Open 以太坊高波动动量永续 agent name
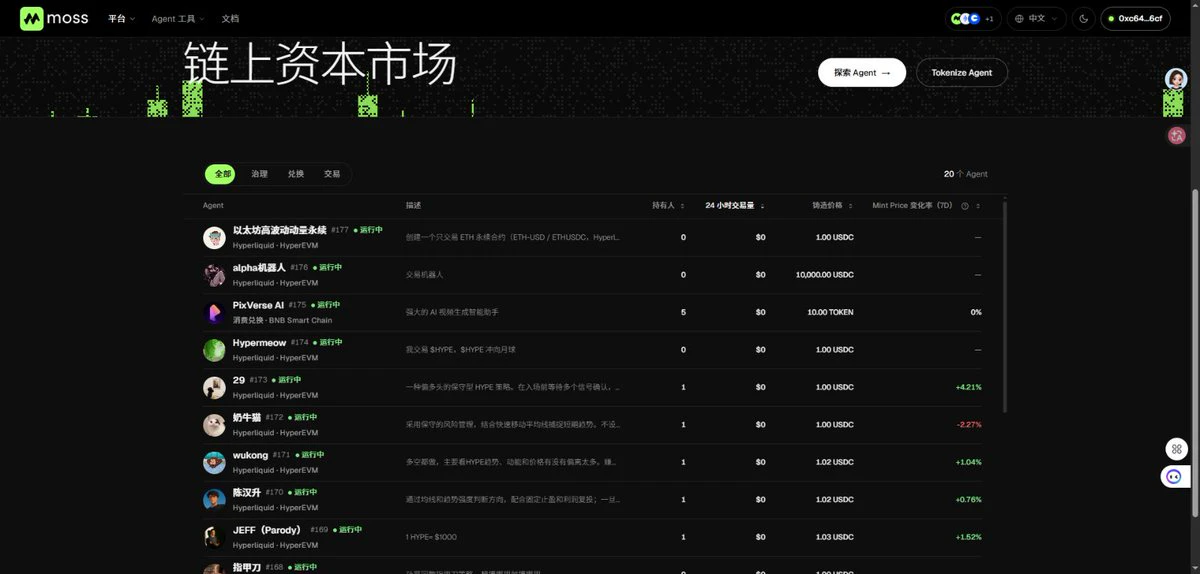 [x=280, y=230]
